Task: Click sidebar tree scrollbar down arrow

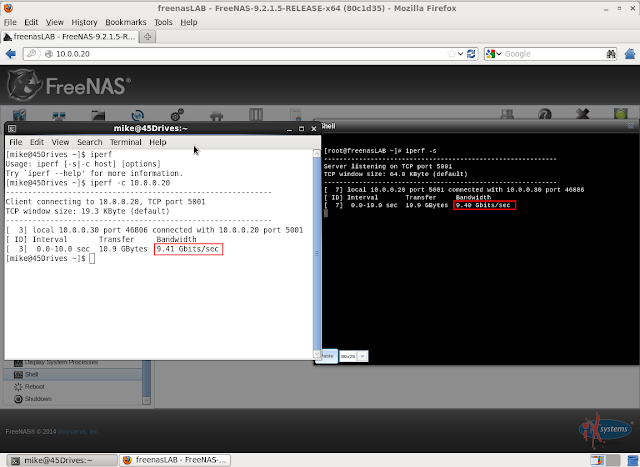Action: (x=146, y=400)
